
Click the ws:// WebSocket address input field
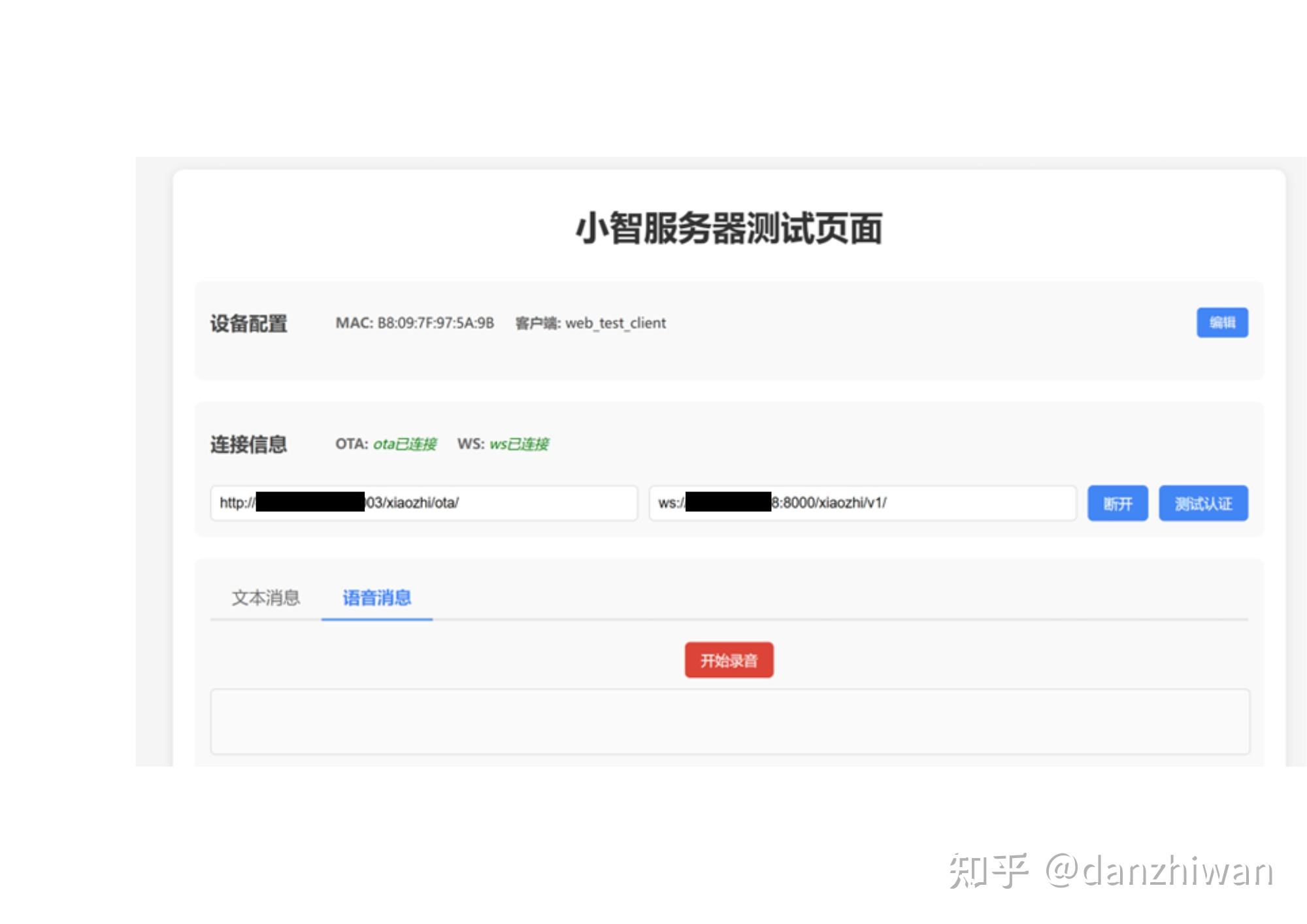[x=863, y=503]
